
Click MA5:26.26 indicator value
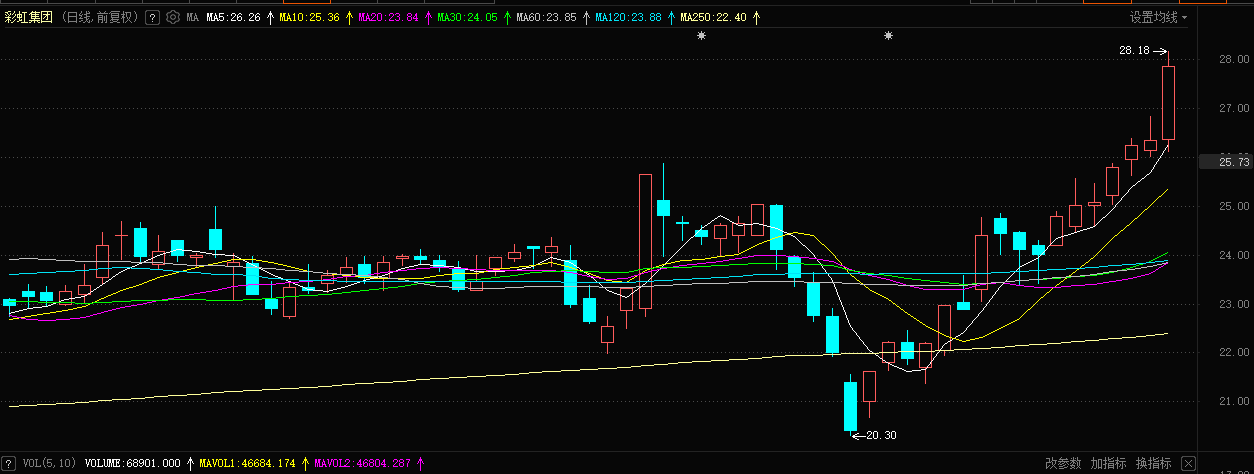point(233,17)
